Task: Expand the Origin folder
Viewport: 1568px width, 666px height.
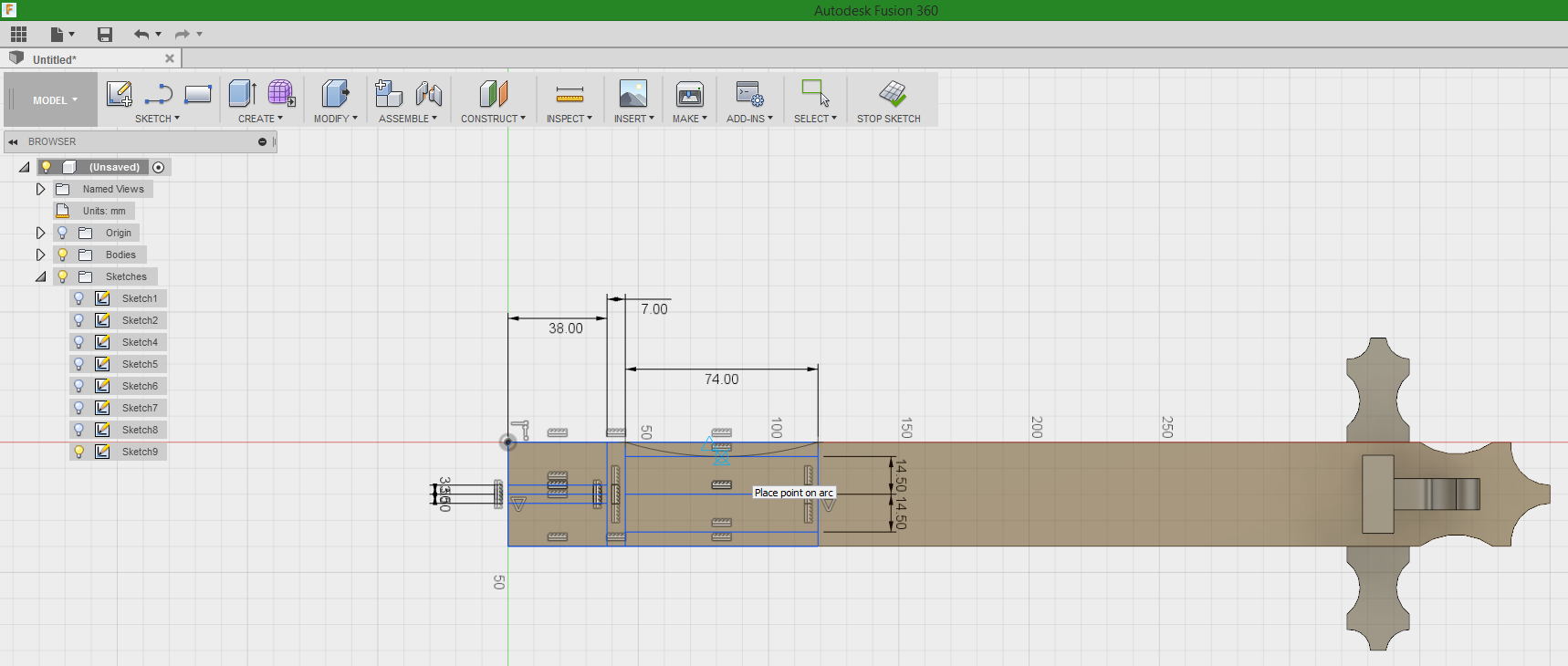Action: (x=40, y=233)
